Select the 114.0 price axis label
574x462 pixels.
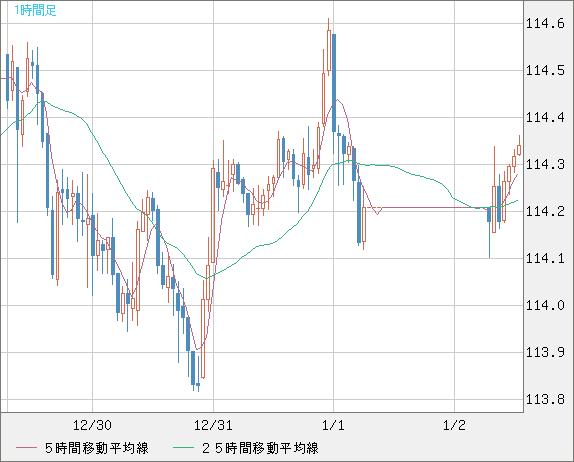coord(545,305)
